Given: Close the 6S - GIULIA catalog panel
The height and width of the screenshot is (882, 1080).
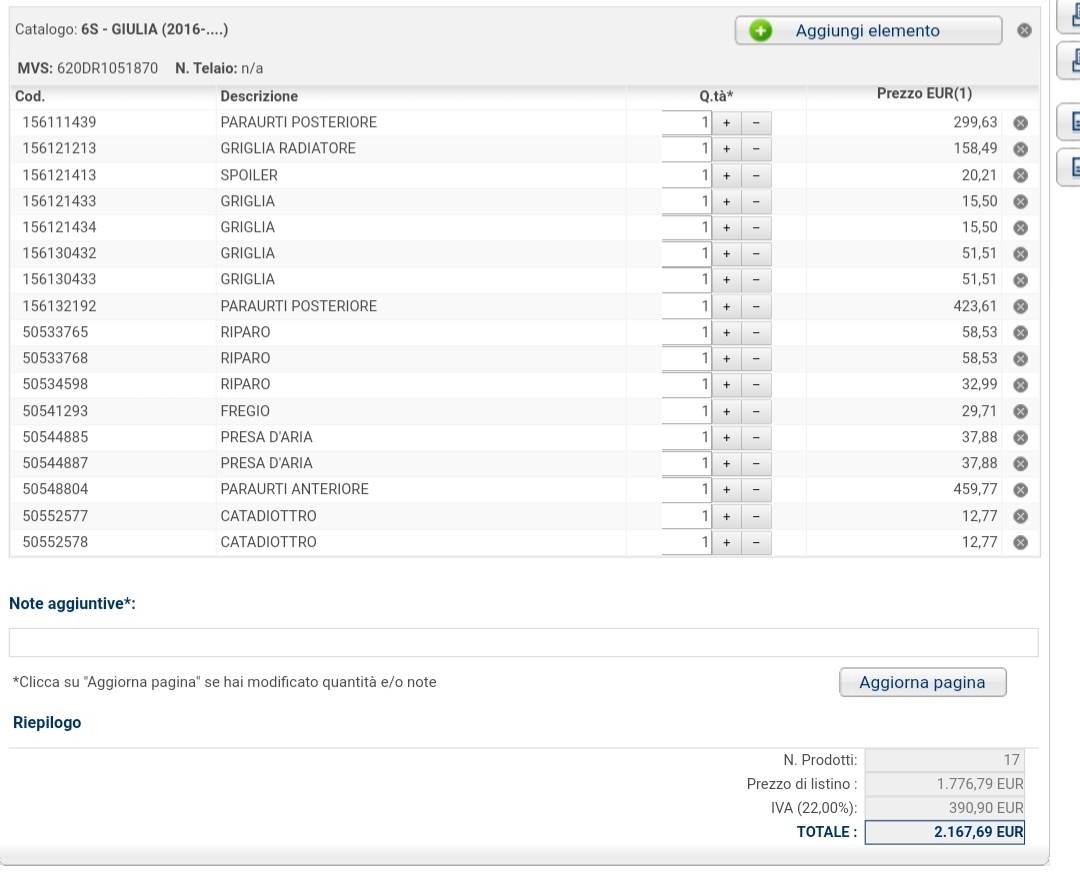Looking at the screenshot, I should click(1024, 30).
